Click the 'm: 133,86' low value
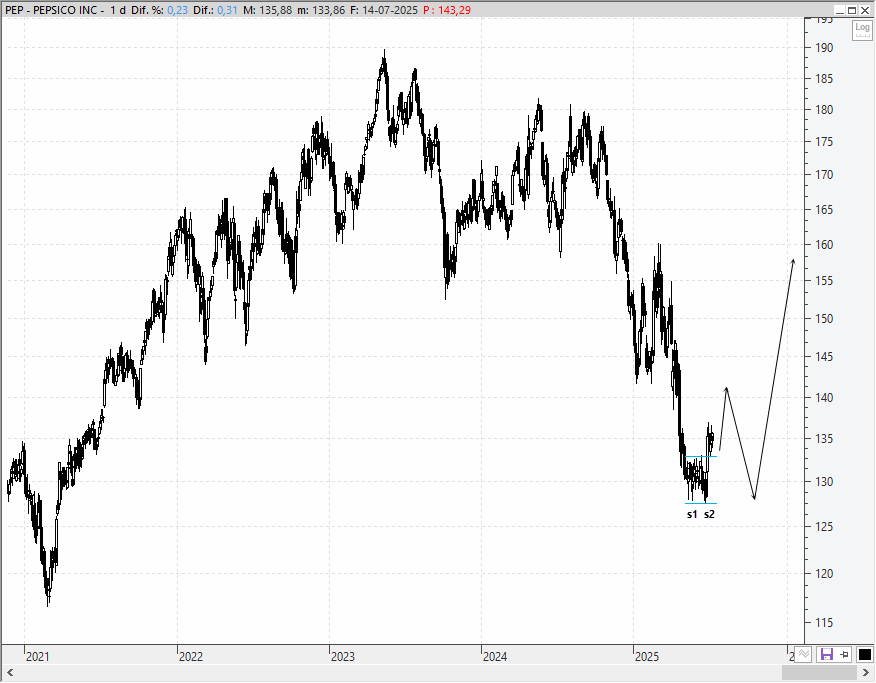The width and height of the screenshot is (876, 683). coord(321,10)
